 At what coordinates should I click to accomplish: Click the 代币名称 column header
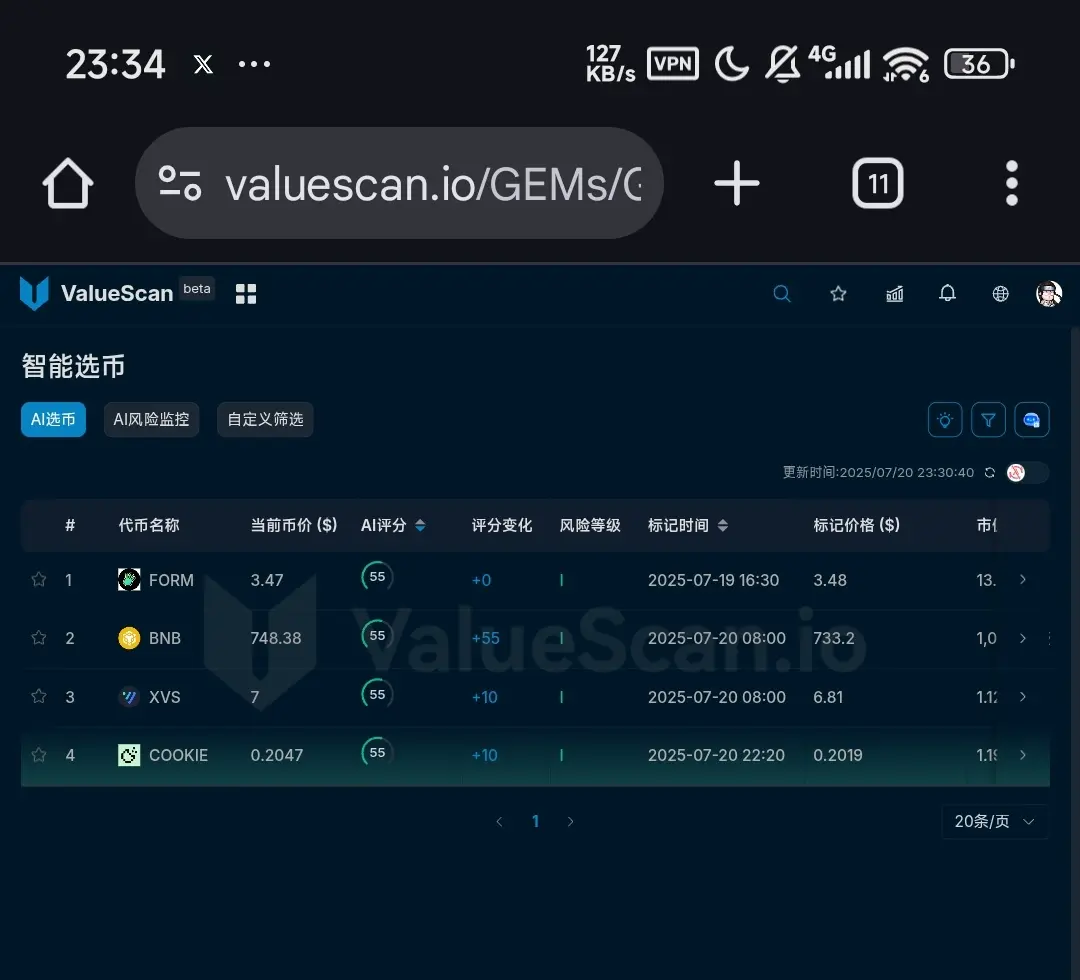pyautogui.click(x=149, y=525)
